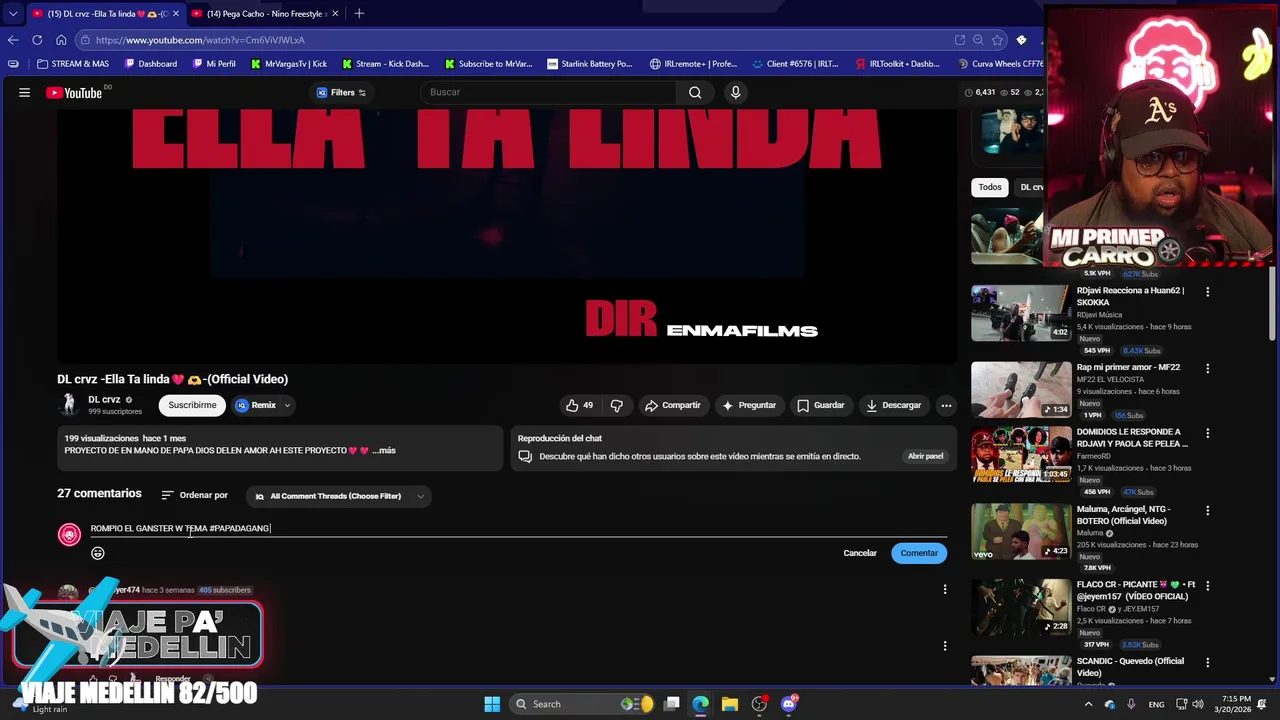The height and width of the screenshot is (720, 1280).
Task: Open the tab list chevron
Action: [x=12, y=14]
